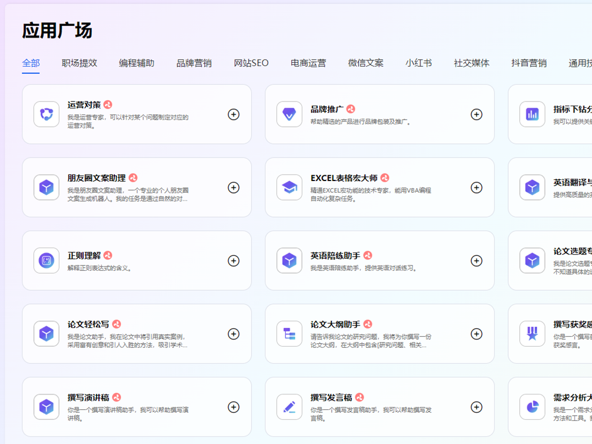592x444 pixels.
Task: Switch to the 职场提效 tab
Action: click(79, 63)
